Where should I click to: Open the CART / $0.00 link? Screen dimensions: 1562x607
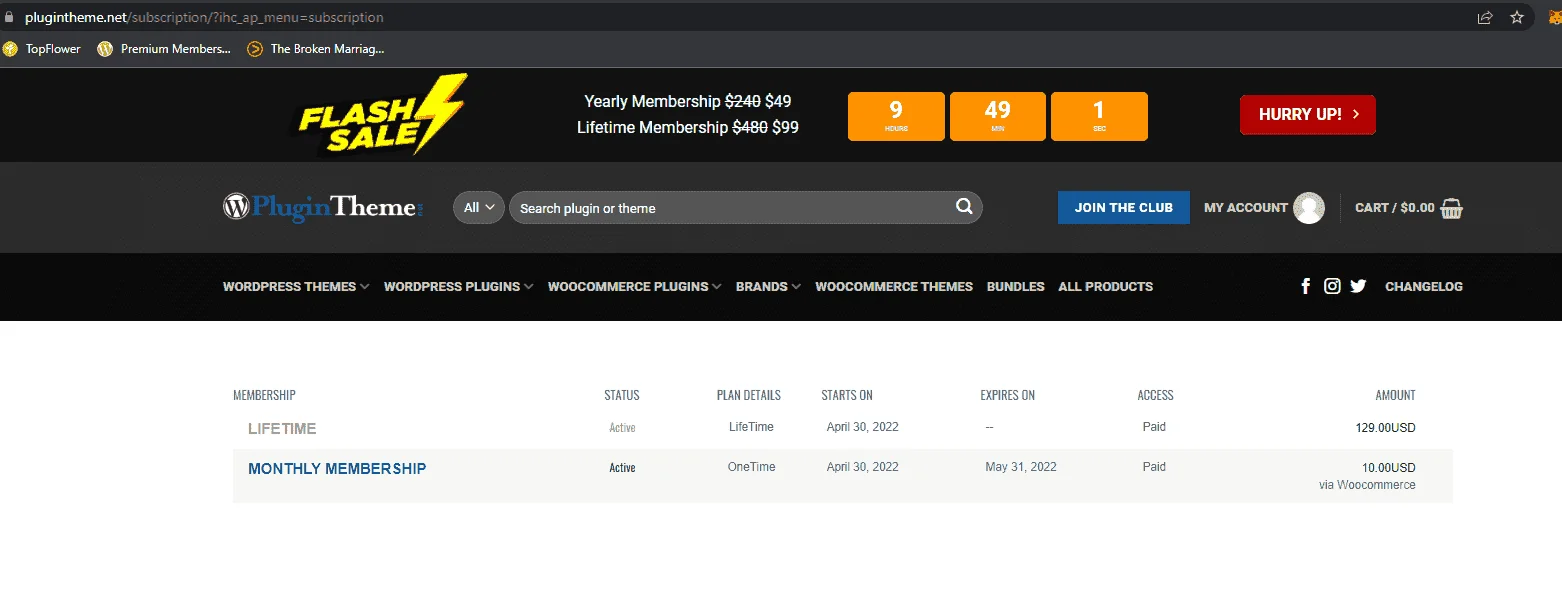(1395, 208)
